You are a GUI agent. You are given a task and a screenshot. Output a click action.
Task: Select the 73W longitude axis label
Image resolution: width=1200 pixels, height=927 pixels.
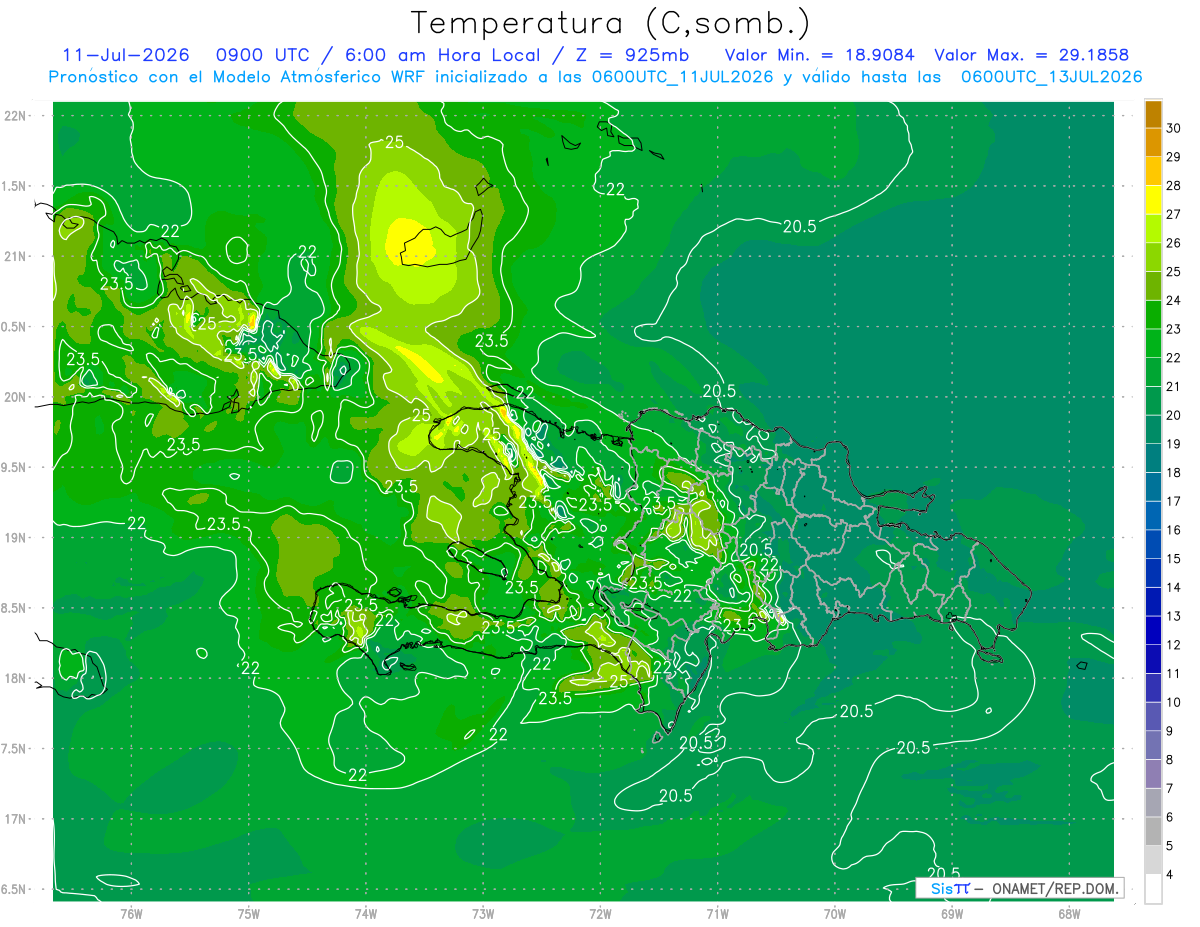click(483, 913)
